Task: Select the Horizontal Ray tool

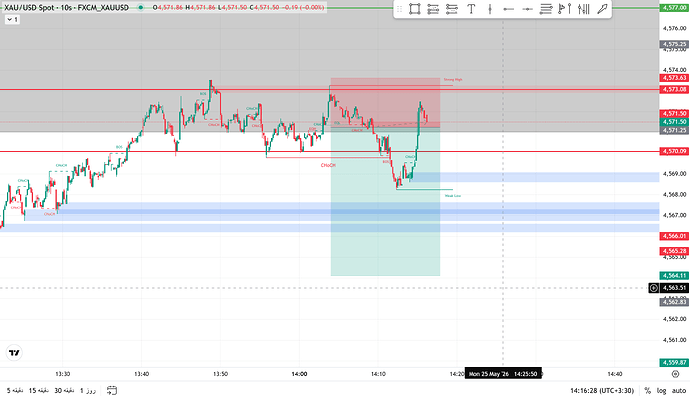Action: [509, 9]
